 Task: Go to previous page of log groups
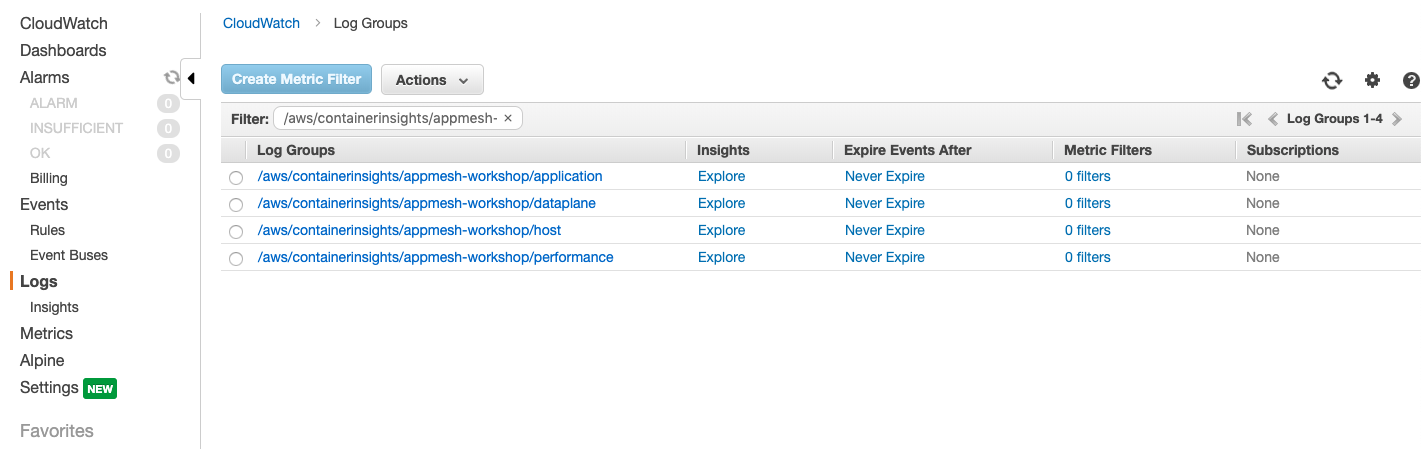coord(1272,118)
